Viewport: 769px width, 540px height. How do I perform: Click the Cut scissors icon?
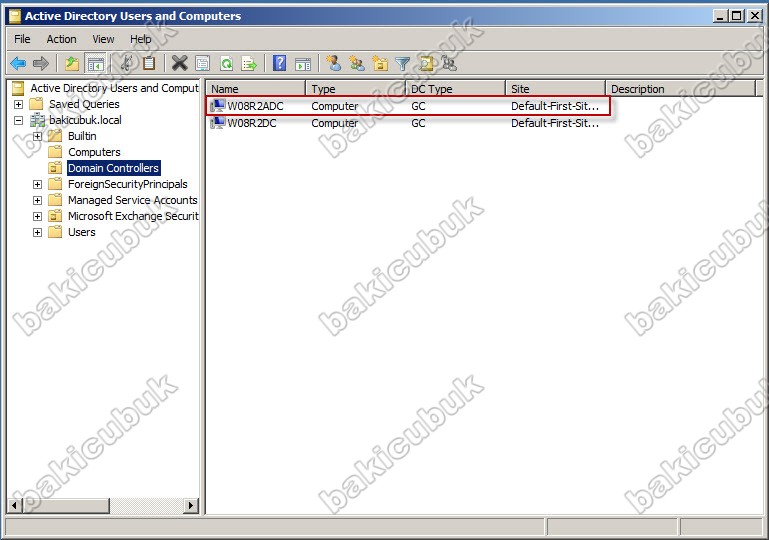[127, 63]
